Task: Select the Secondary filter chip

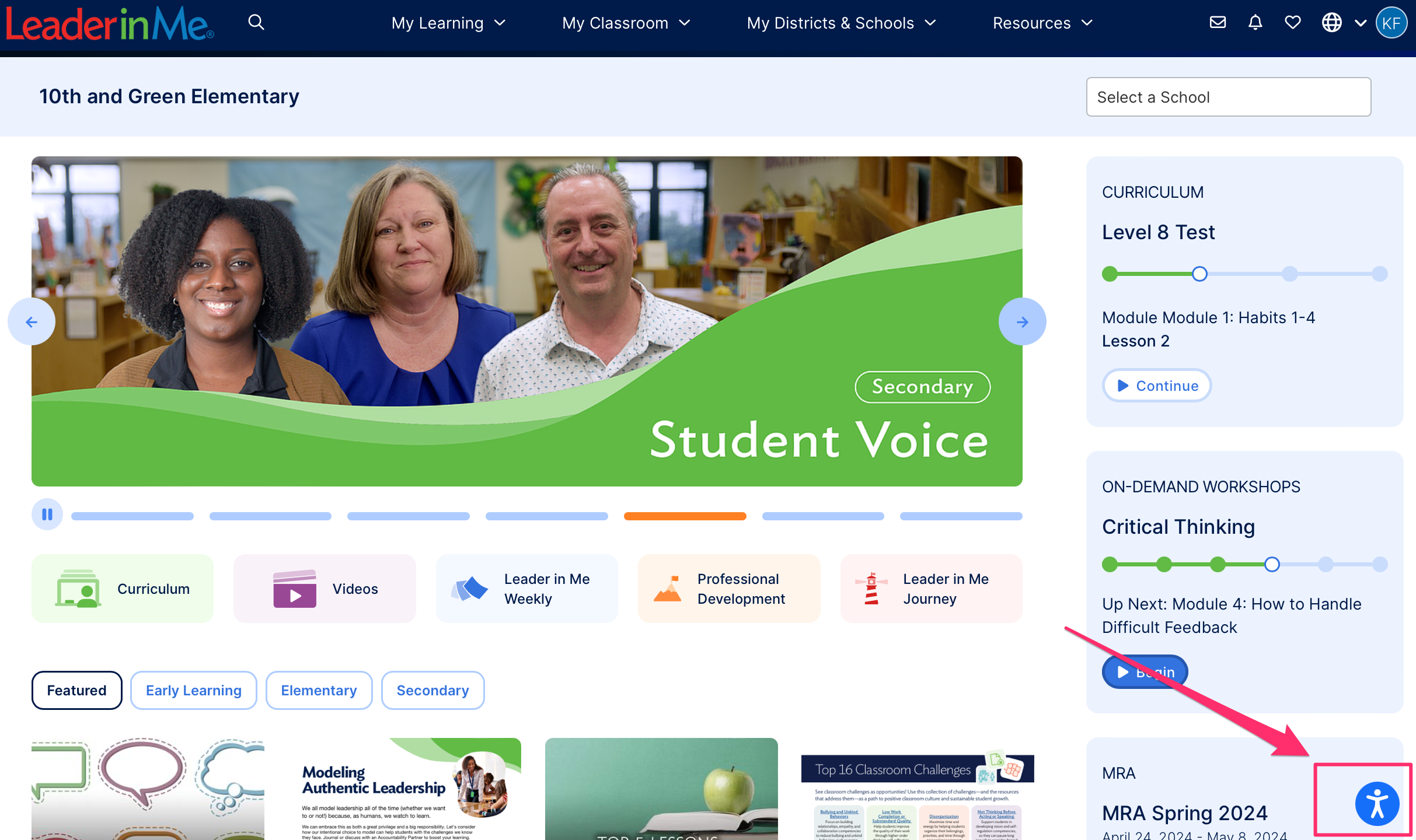Action: tap(433, 690)
